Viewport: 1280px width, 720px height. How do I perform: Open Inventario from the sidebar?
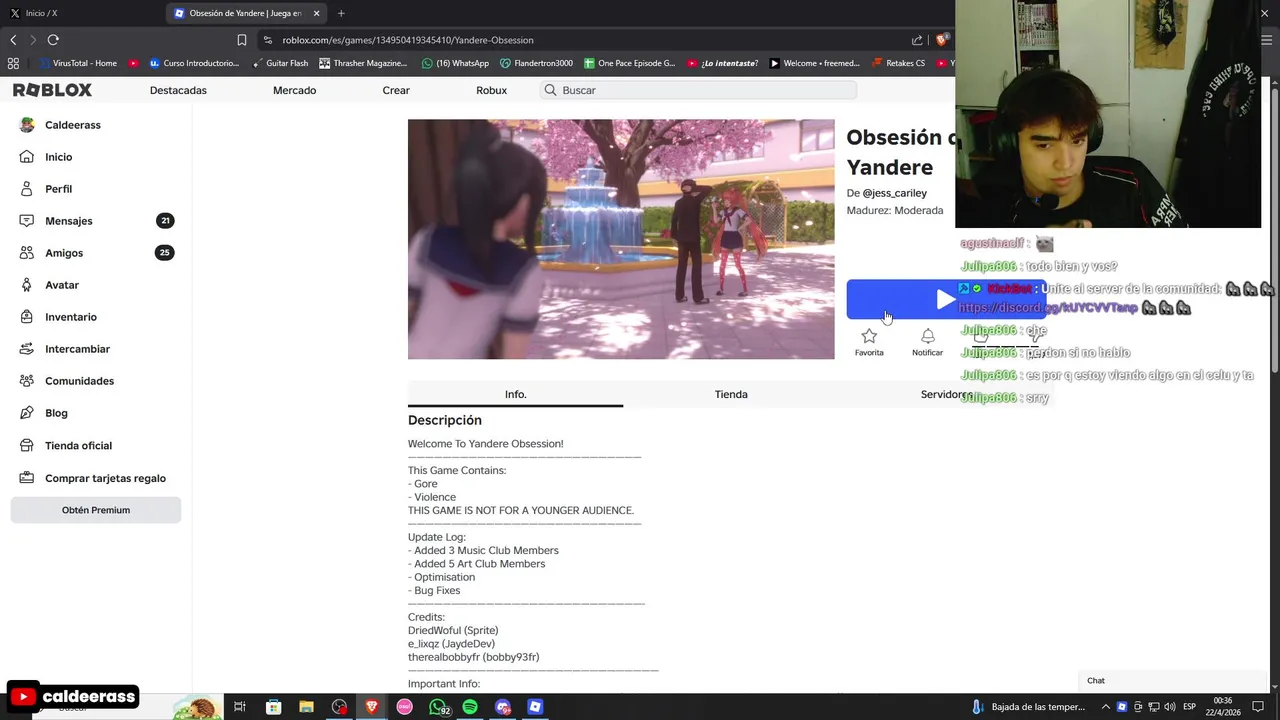(71, 317)
